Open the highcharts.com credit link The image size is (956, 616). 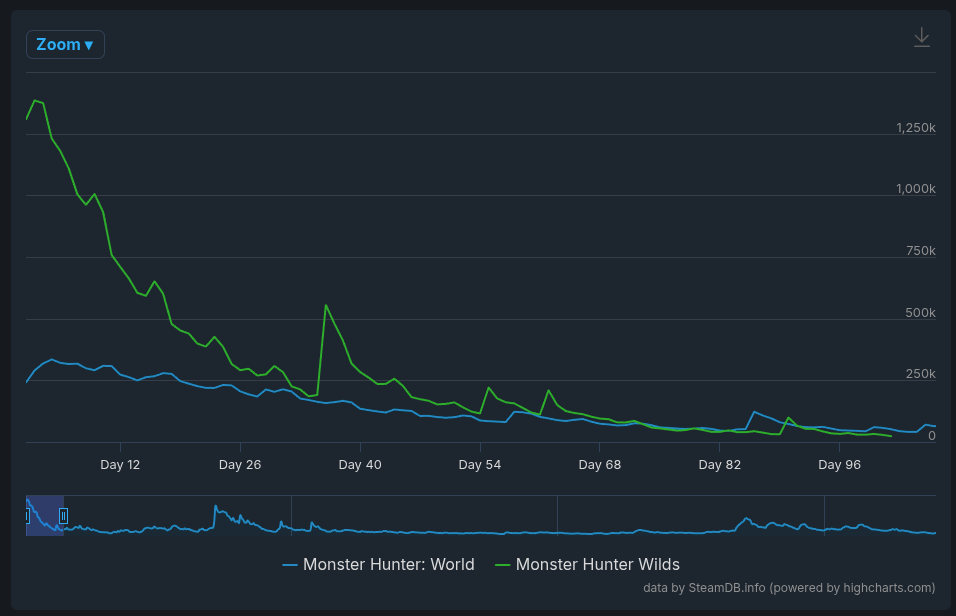[789, 587]
